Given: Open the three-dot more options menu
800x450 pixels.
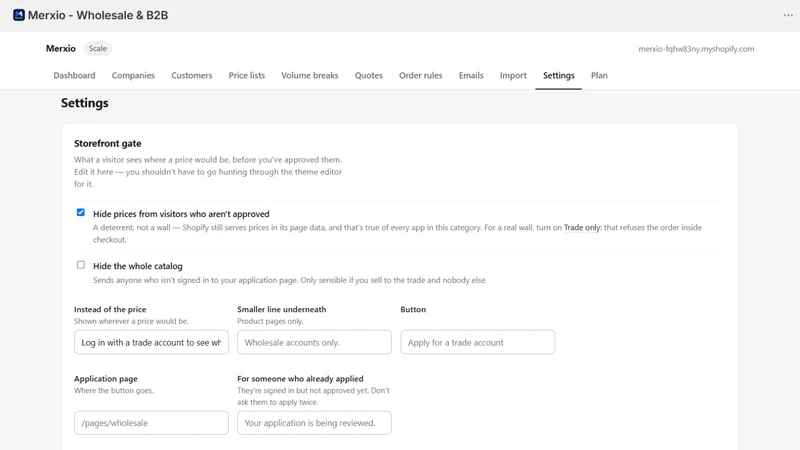Looking at the screenshot, I should tap(788, 15).
